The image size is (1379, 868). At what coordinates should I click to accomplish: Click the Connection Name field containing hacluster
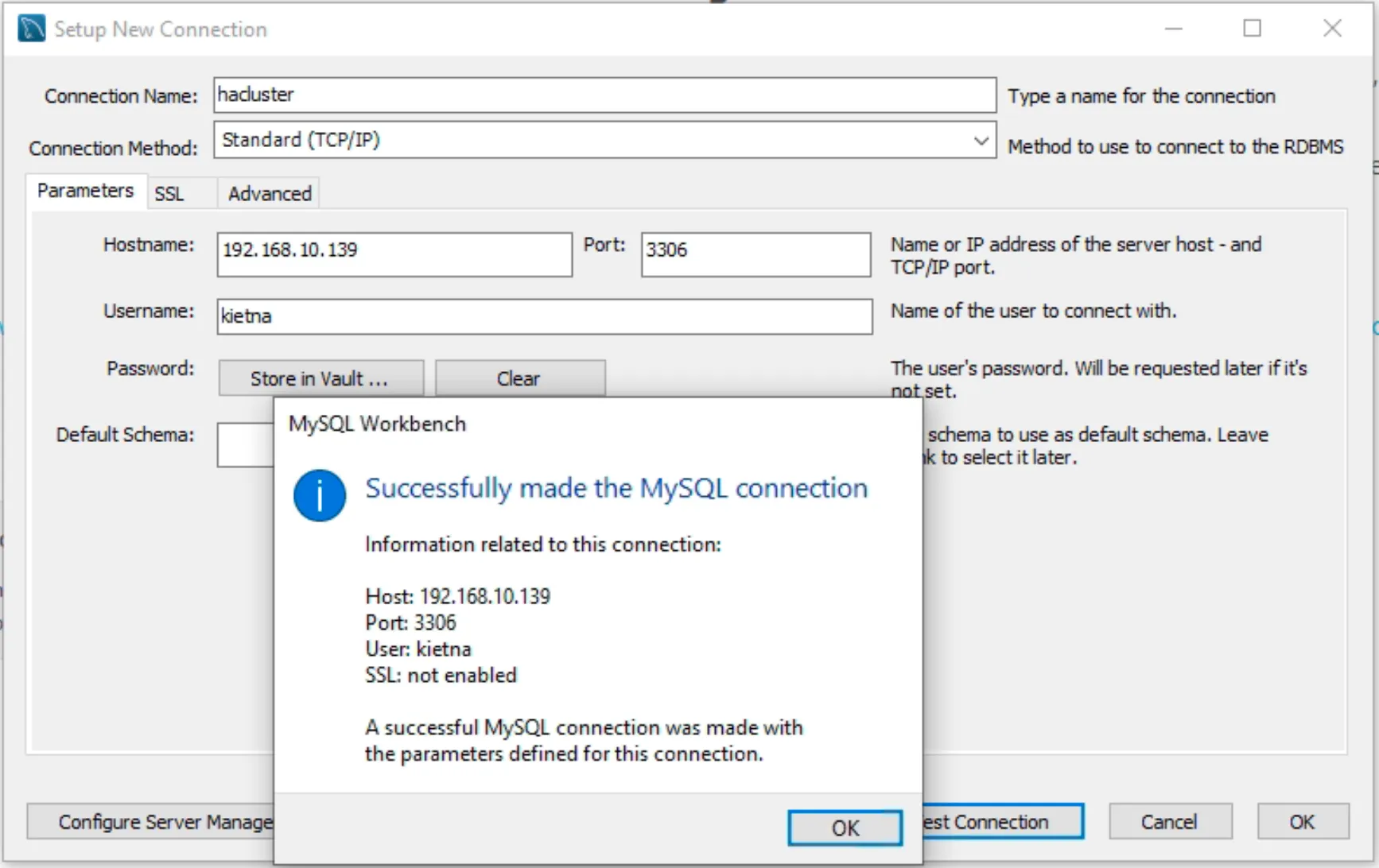604,95
